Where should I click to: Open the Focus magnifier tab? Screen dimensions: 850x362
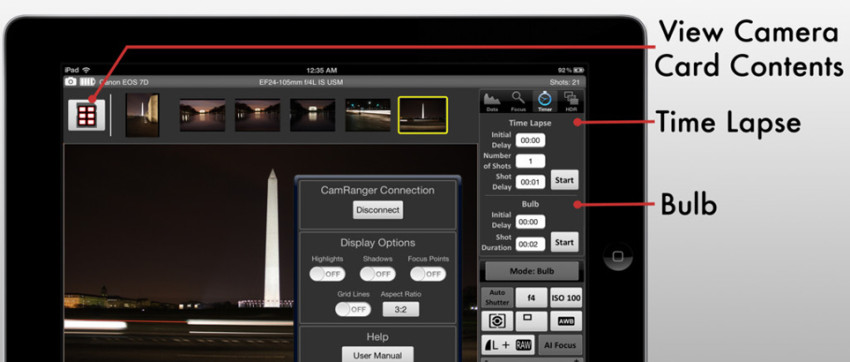click(x=518, y=101)
